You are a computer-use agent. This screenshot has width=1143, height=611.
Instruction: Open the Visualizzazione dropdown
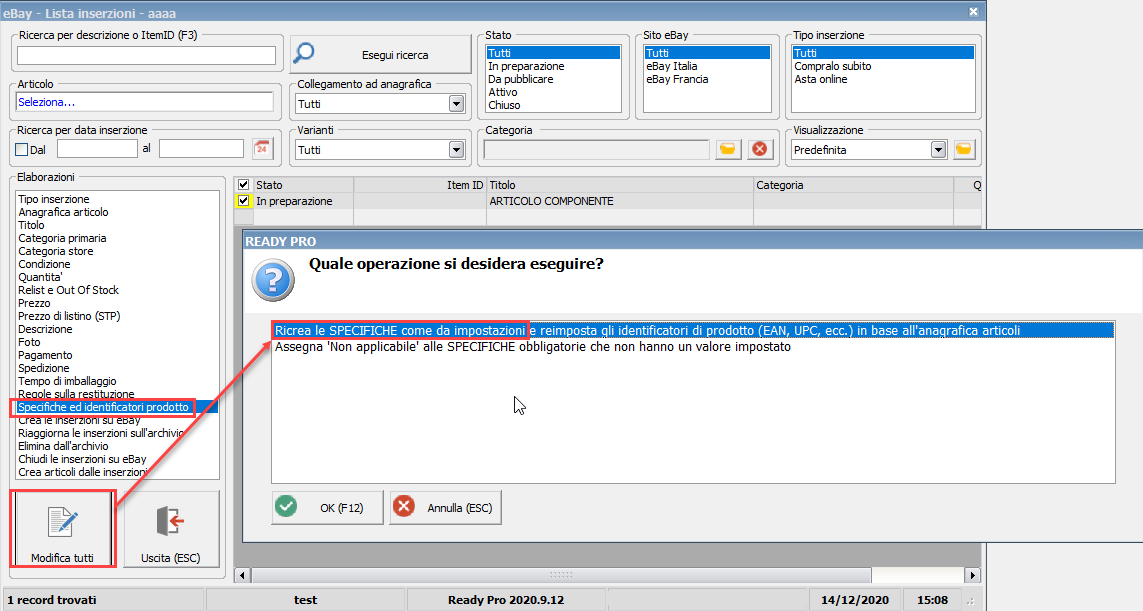pyautogui.click(x=938, y=149)
